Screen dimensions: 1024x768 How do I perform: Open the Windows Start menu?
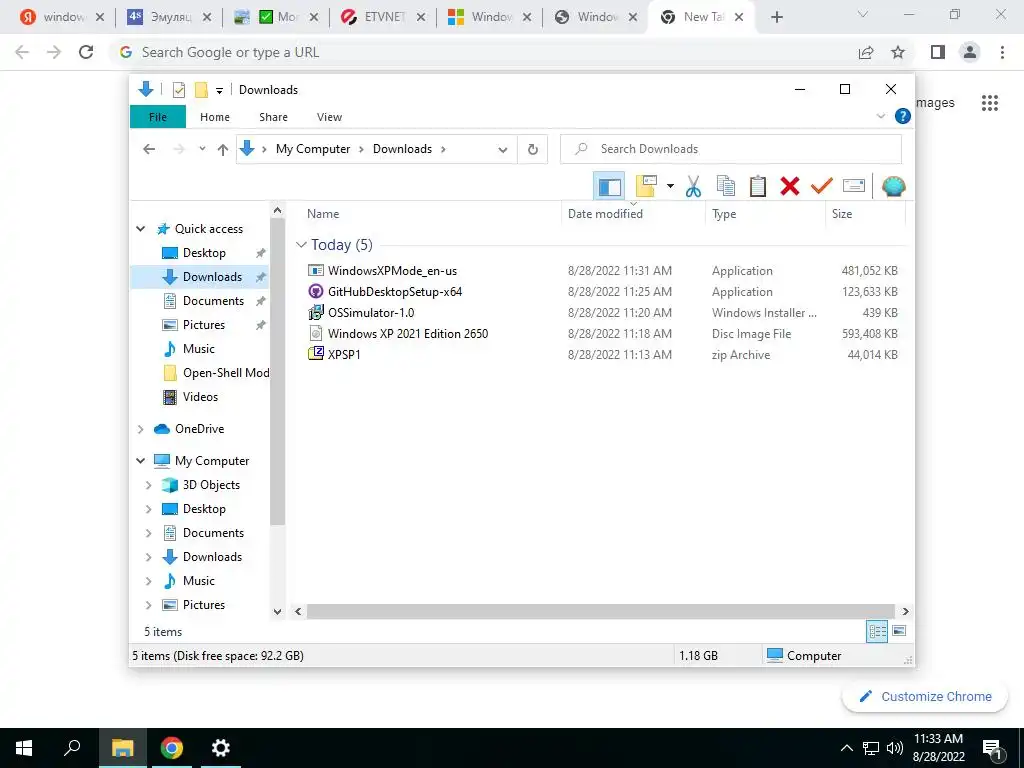point(24,748)
